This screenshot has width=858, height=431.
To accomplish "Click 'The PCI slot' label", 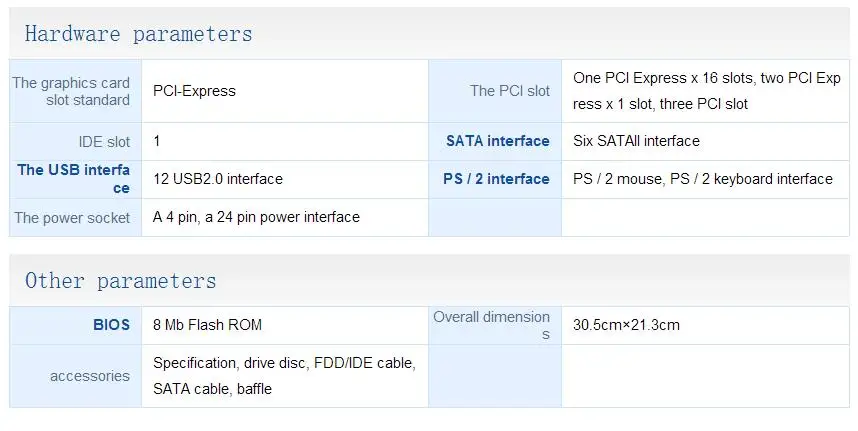I will click(509, 91).
